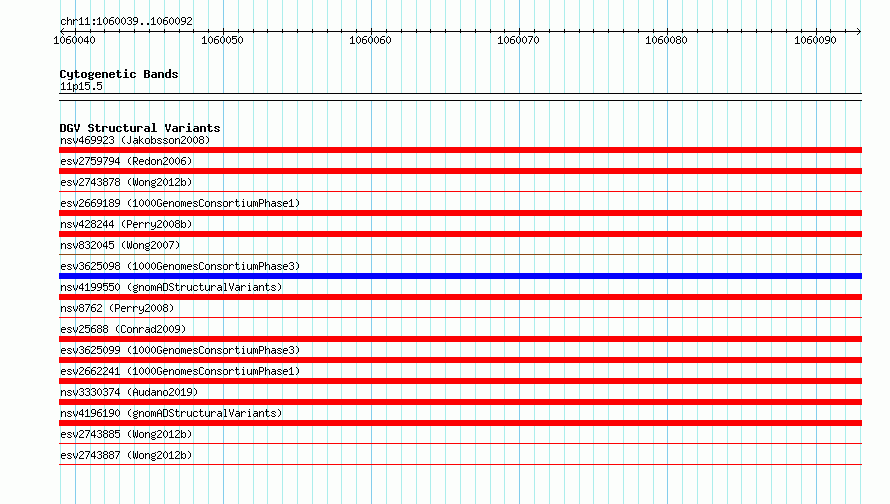Click the red bar under esv2662241
The height and width of the screenshot is (504, 890).
460,381
